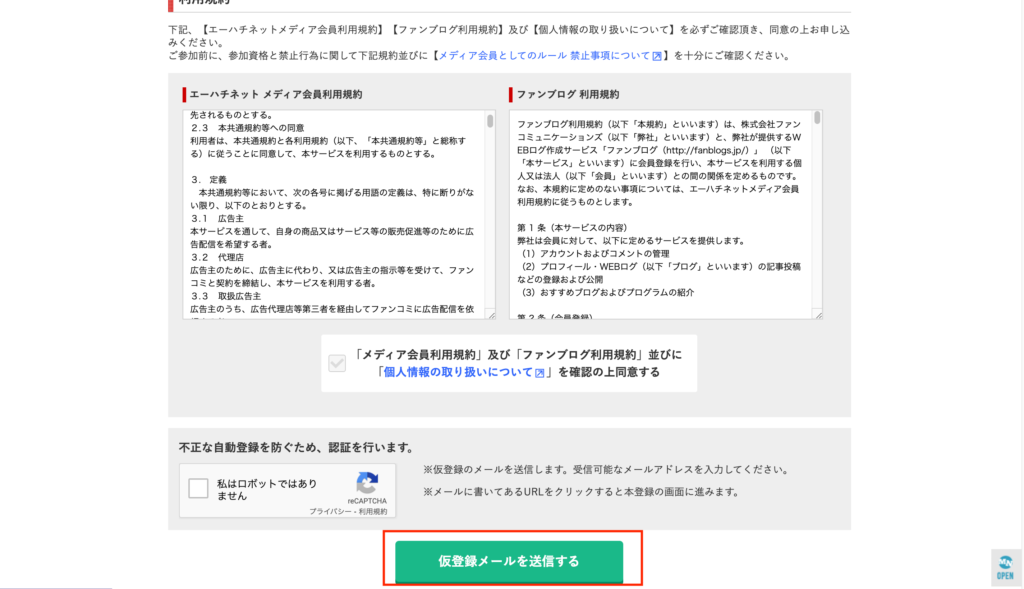Click the line 3.3 取扱広告主 in the terms
This screenshot has width=1024, height=589.
coord(225,296)
